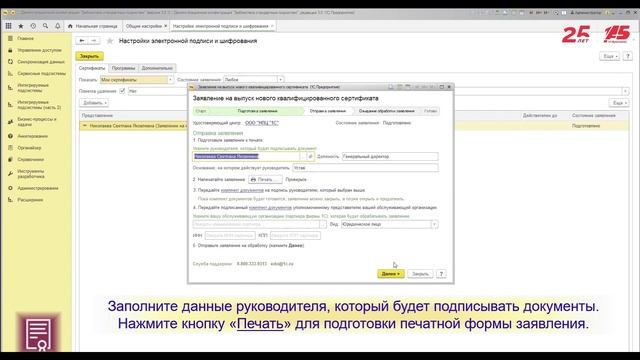Open the Вид 'Юридическое лицо' dropdown
Image resolution: width=640 pixels, height=360 pixels.
pos(434,224)
